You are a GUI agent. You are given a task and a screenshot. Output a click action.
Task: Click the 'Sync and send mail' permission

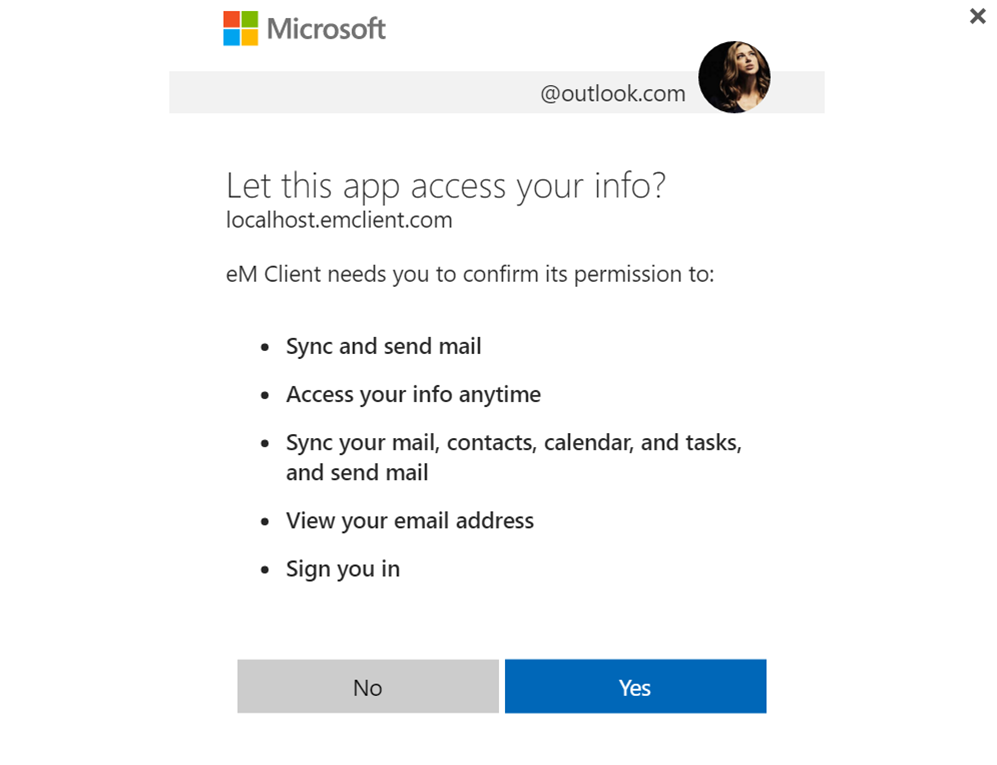(383, 347)
